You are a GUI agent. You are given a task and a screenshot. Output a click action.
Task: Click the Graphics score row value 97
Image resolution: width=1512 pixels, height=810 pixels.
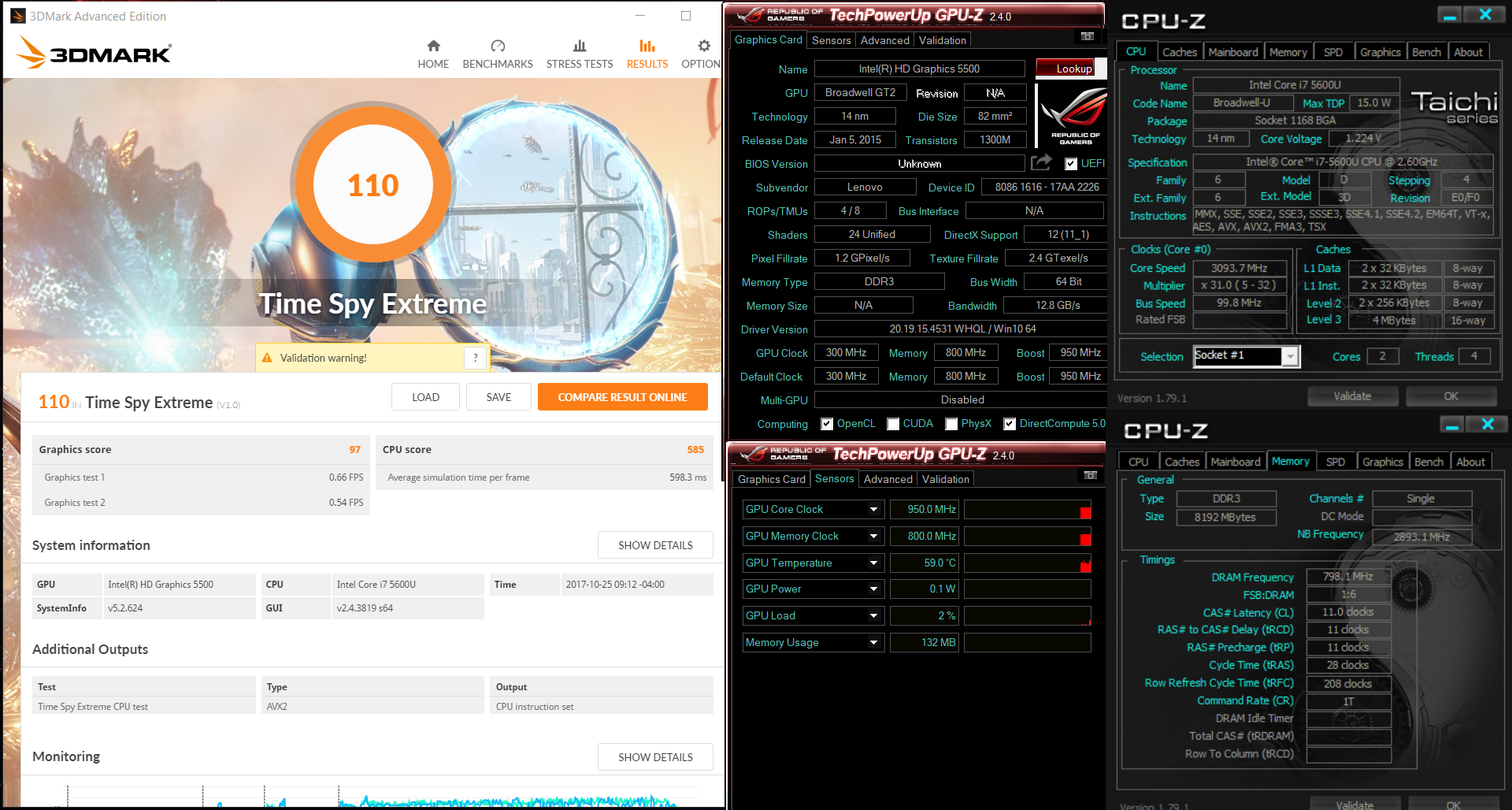[x=354, y=450]
